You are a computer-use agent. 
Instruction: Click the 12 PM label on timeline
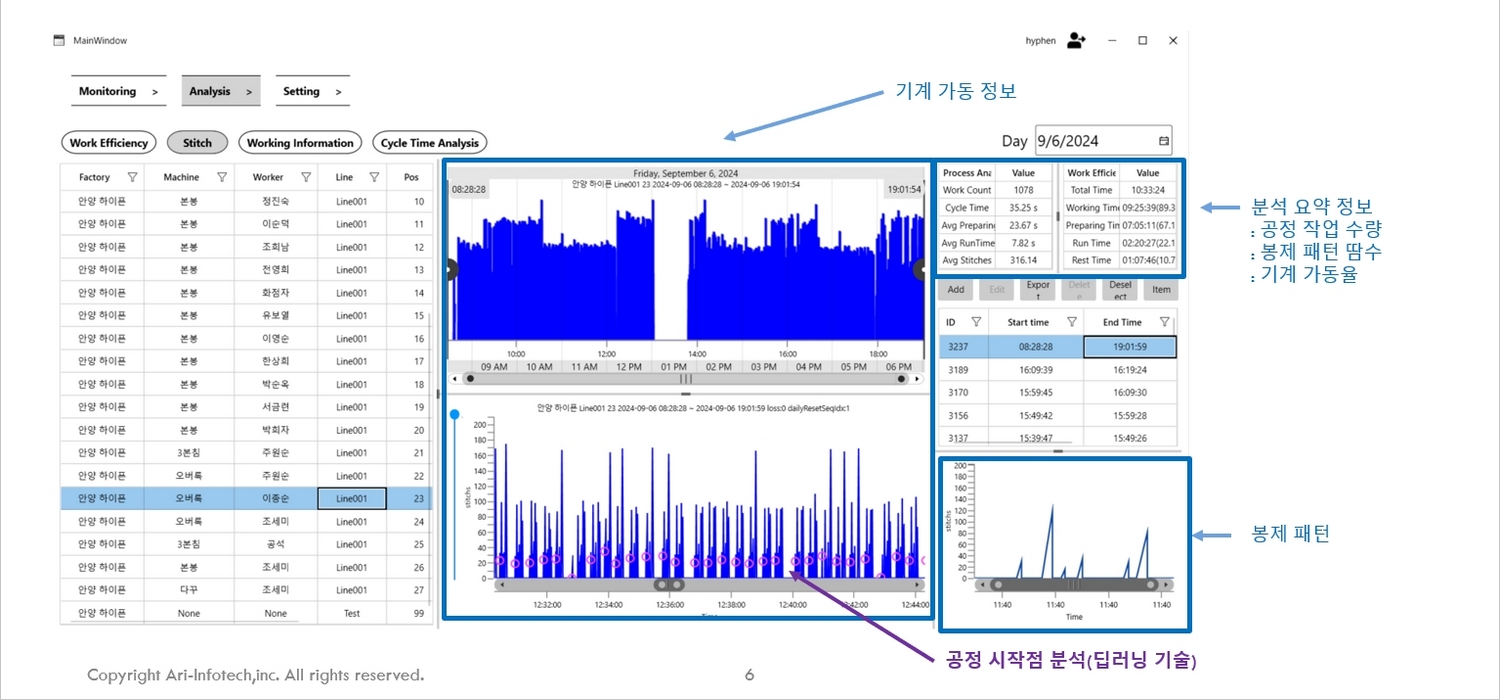coord(629,367)
